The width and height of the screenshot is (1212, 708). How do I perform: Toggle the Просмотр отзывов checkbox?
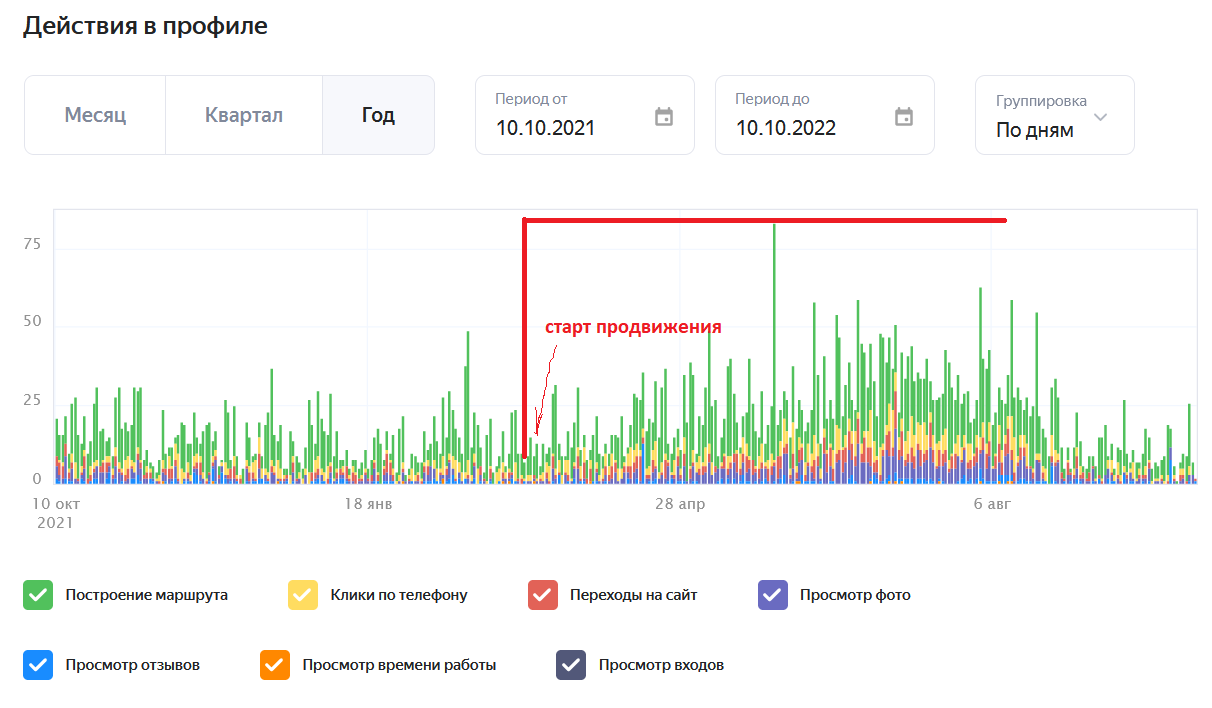(38, 665)
